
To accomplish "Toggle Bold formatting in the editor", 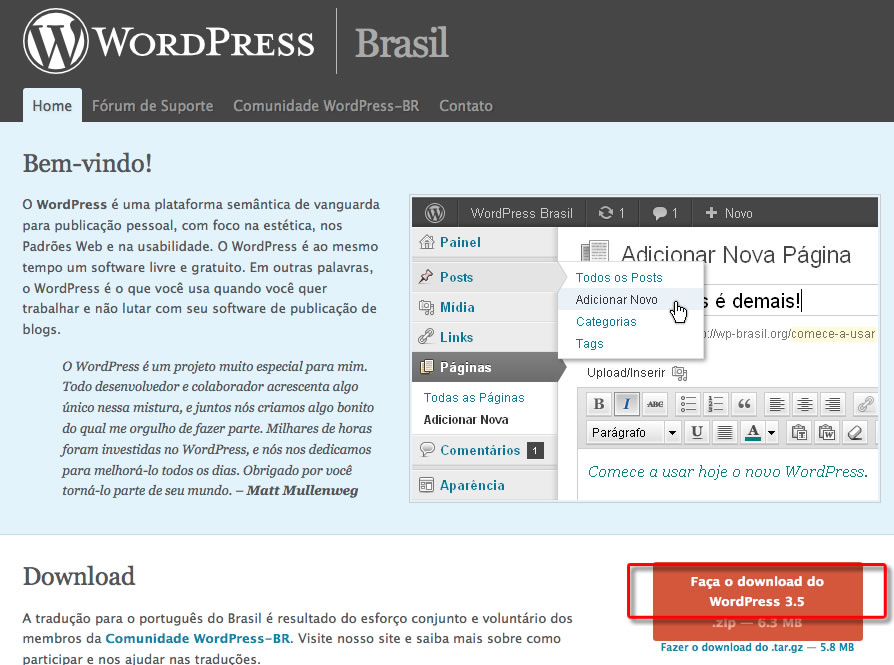I will point(599,404).
